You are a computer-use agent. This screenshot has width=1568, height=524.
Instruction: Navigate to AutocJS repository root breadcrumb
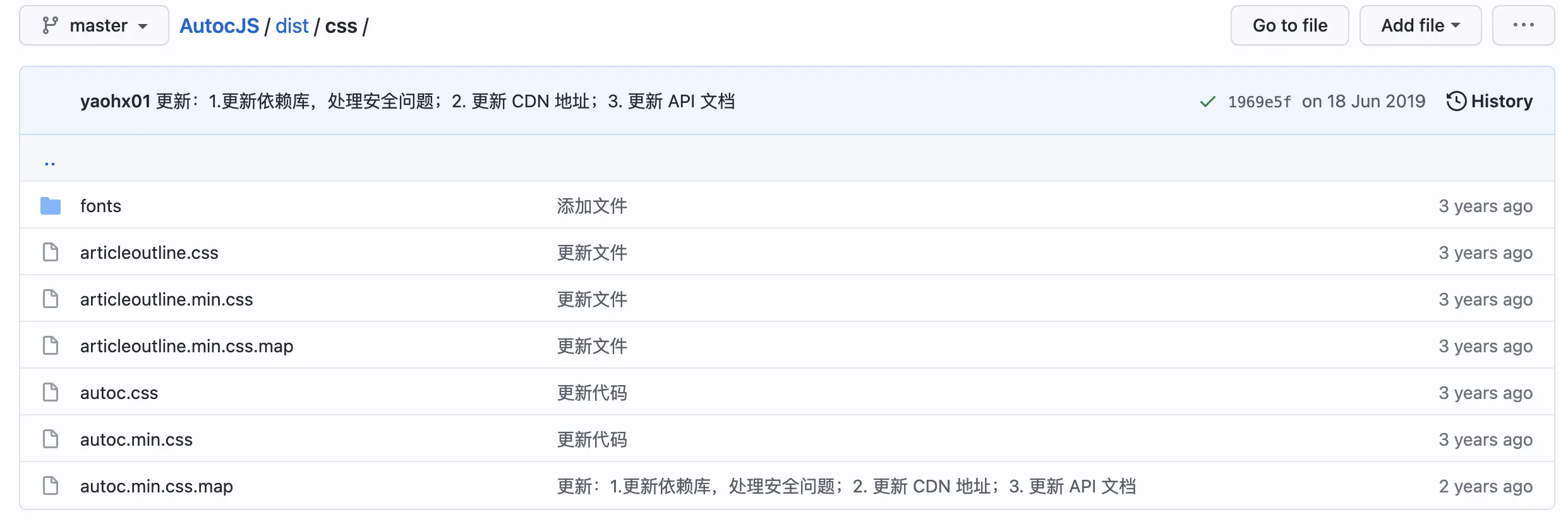click(x=219, y=26)
